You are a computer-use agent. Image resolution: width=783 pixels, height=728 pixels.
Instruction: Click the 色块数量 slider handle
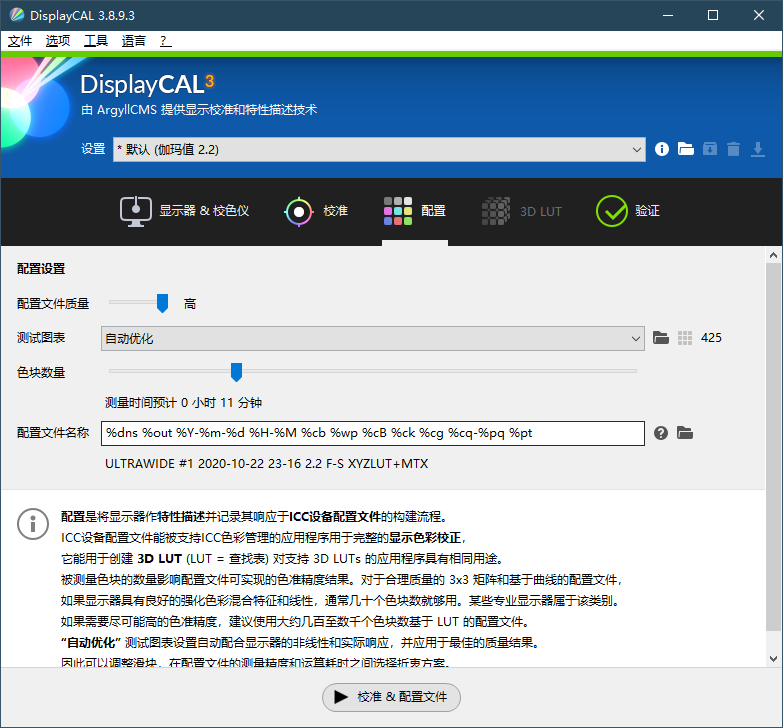click(236, 372)
